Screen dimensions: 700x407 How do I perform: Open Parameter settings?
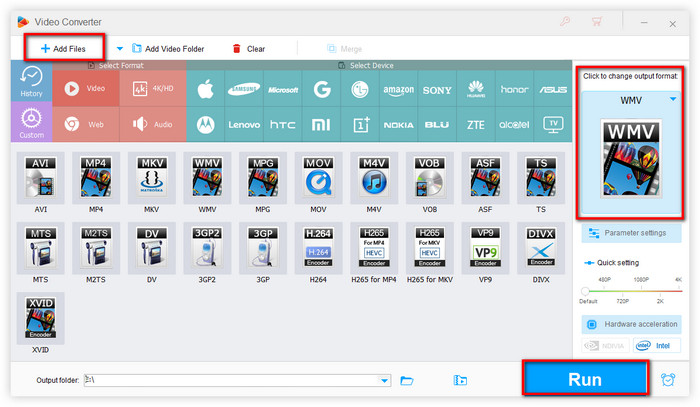coord(631,233)
